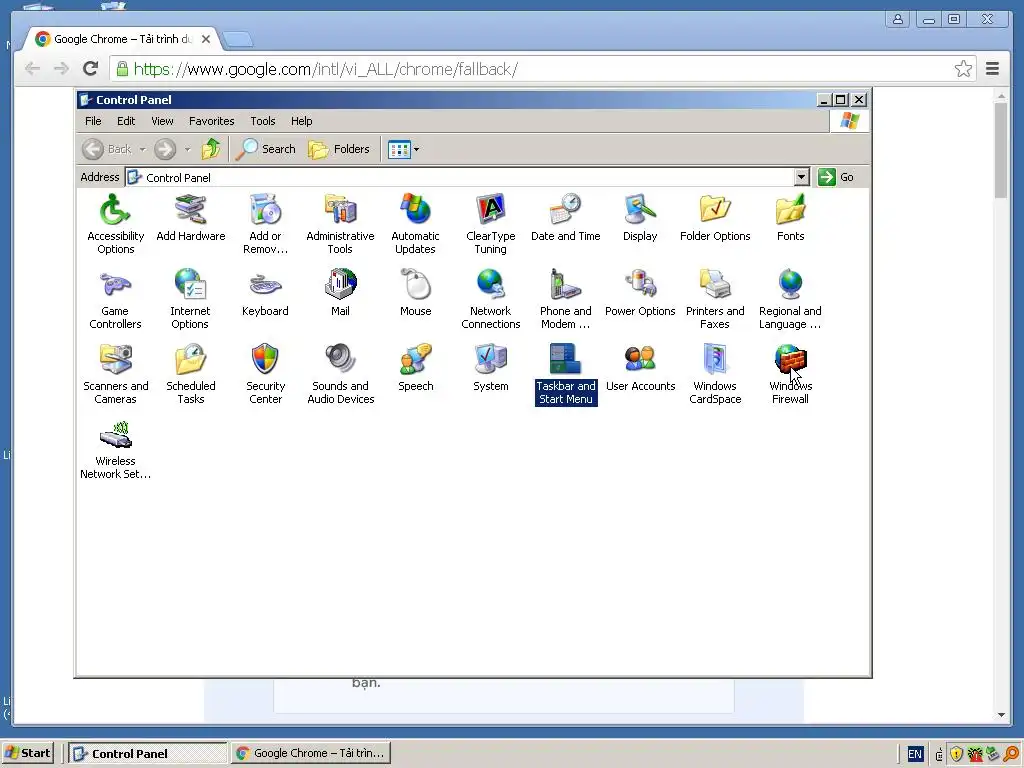This screenshot has height=768, width=1024.
Task: Click the EN language bar indicator
Action: pyautogui.click(x=915, y=754)
